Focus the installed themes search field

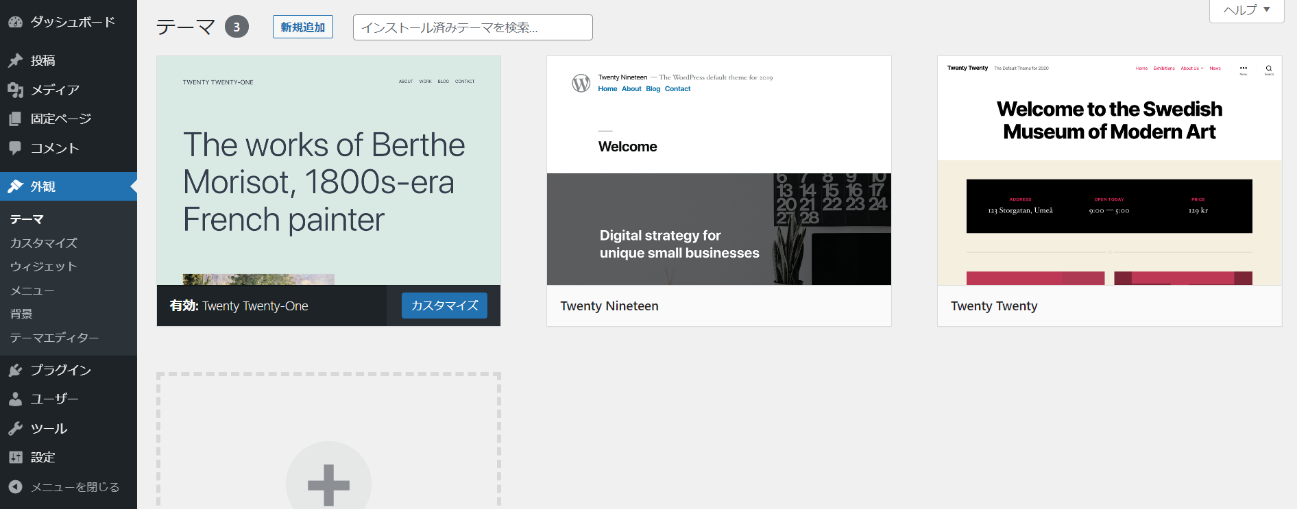473,27
